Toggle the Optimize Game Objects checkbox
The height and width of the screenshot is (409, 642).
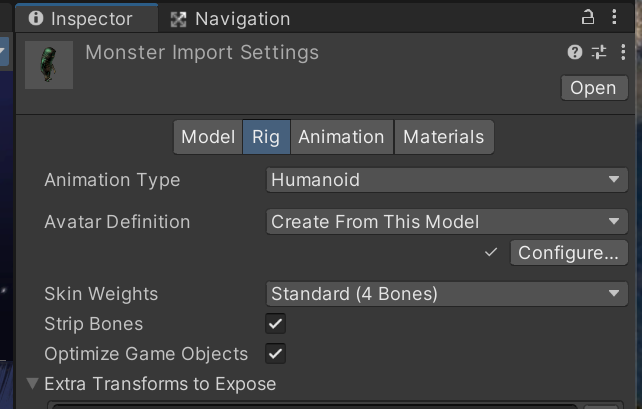tap(276, 353)
